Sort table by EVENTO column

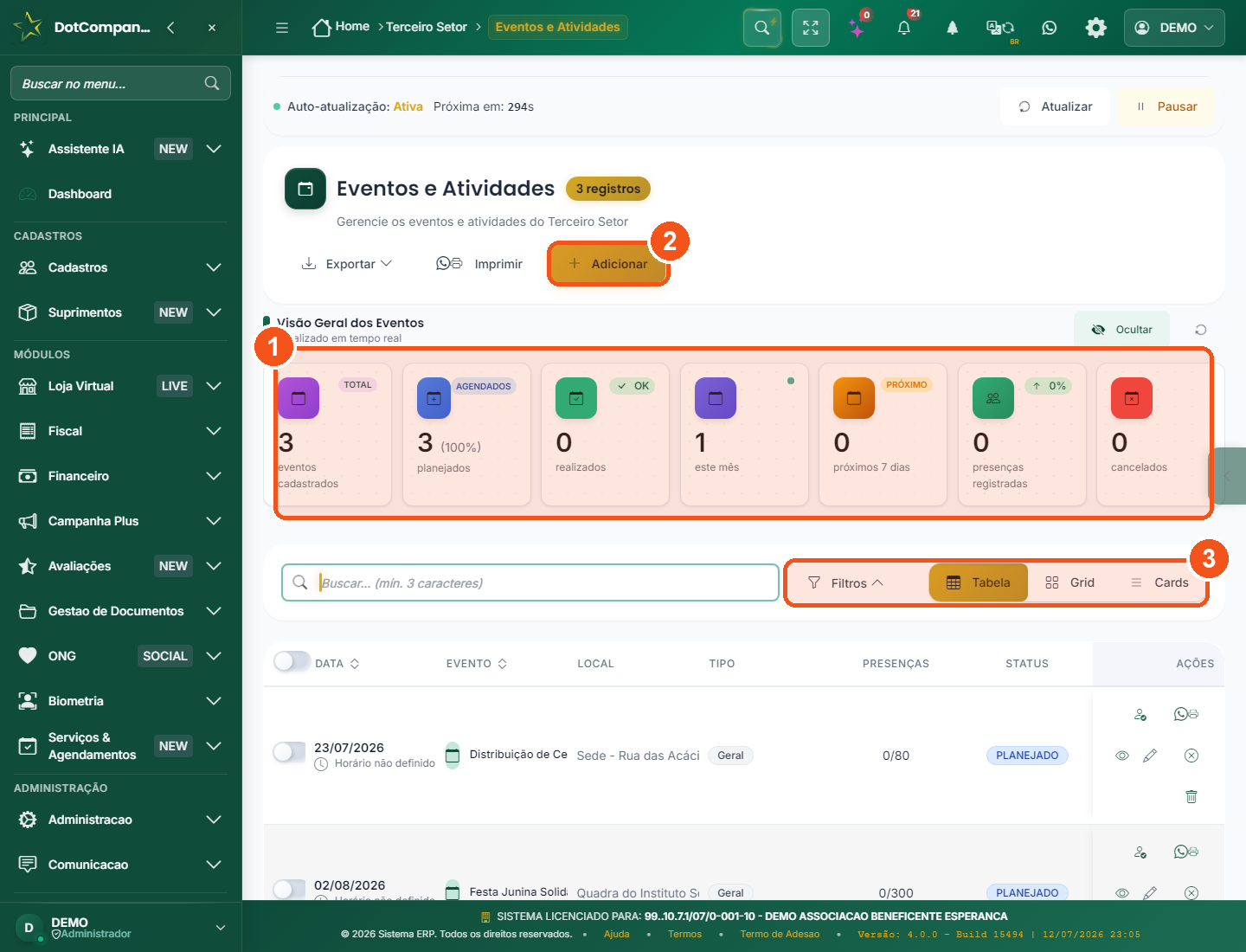point(477,664)
